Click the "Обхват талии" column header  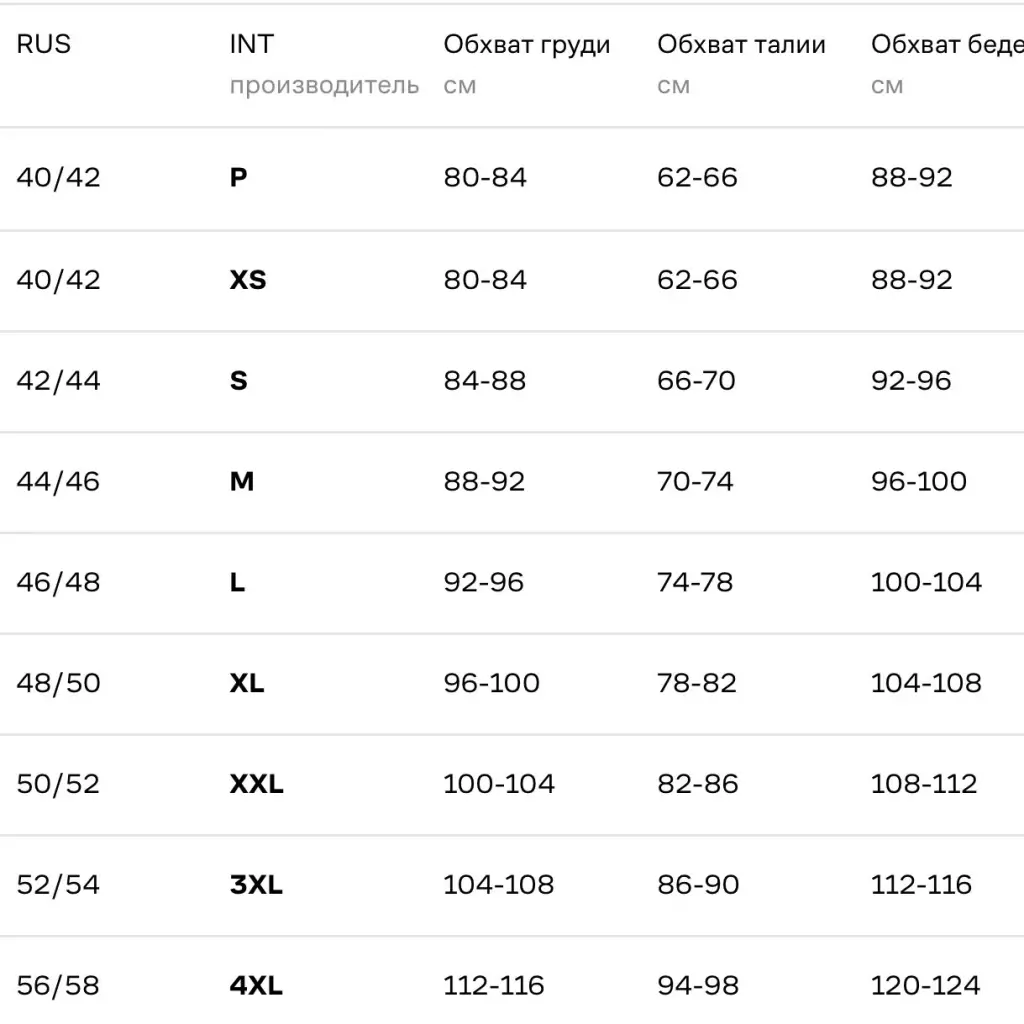tap(741, 45)
